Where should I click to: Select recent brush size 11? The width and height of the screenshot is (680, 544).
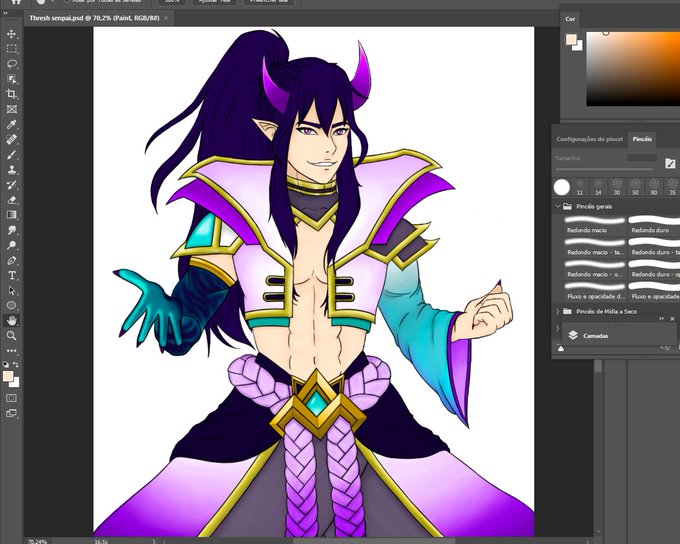click(580, 187)
